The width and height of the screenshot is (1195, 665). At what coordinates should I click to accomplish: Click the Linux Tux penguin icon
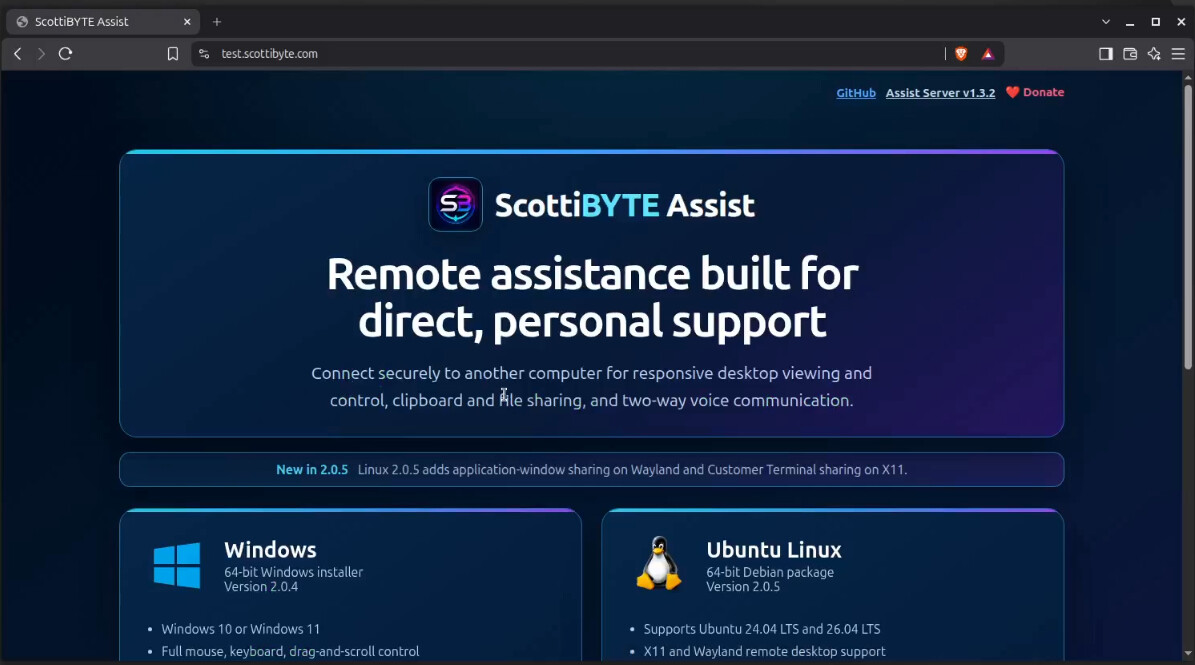click(x=658, y=564)
